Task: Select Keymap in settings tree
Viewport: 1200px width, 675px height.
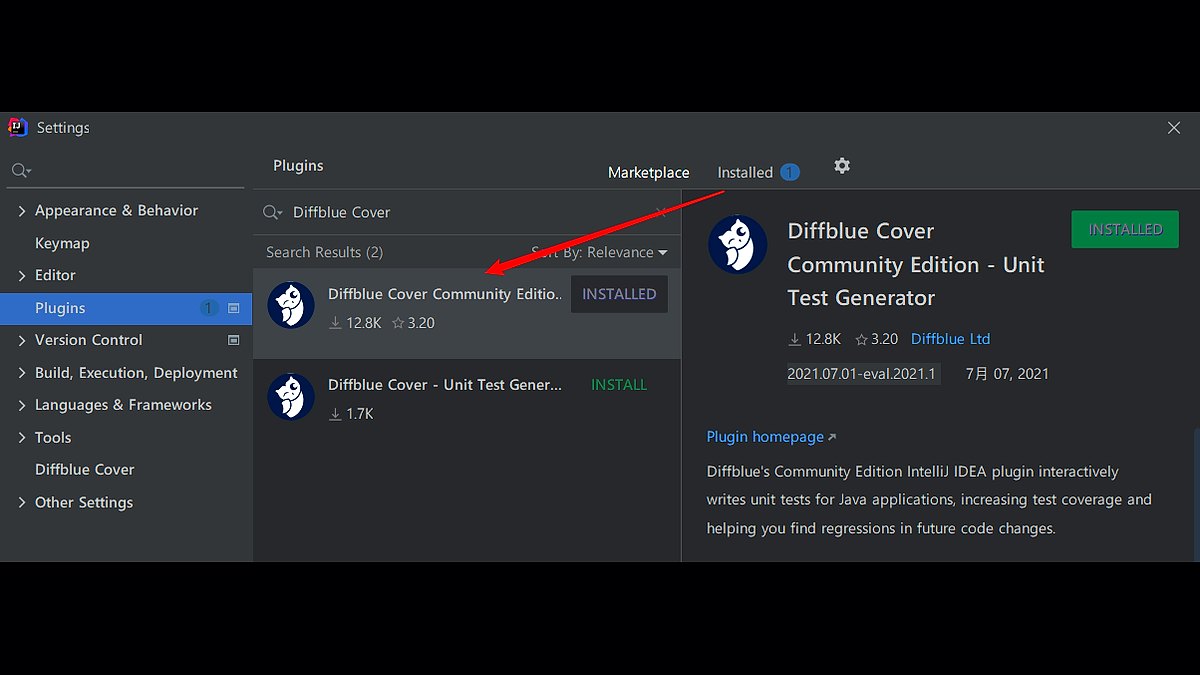Action: [62, 243]
